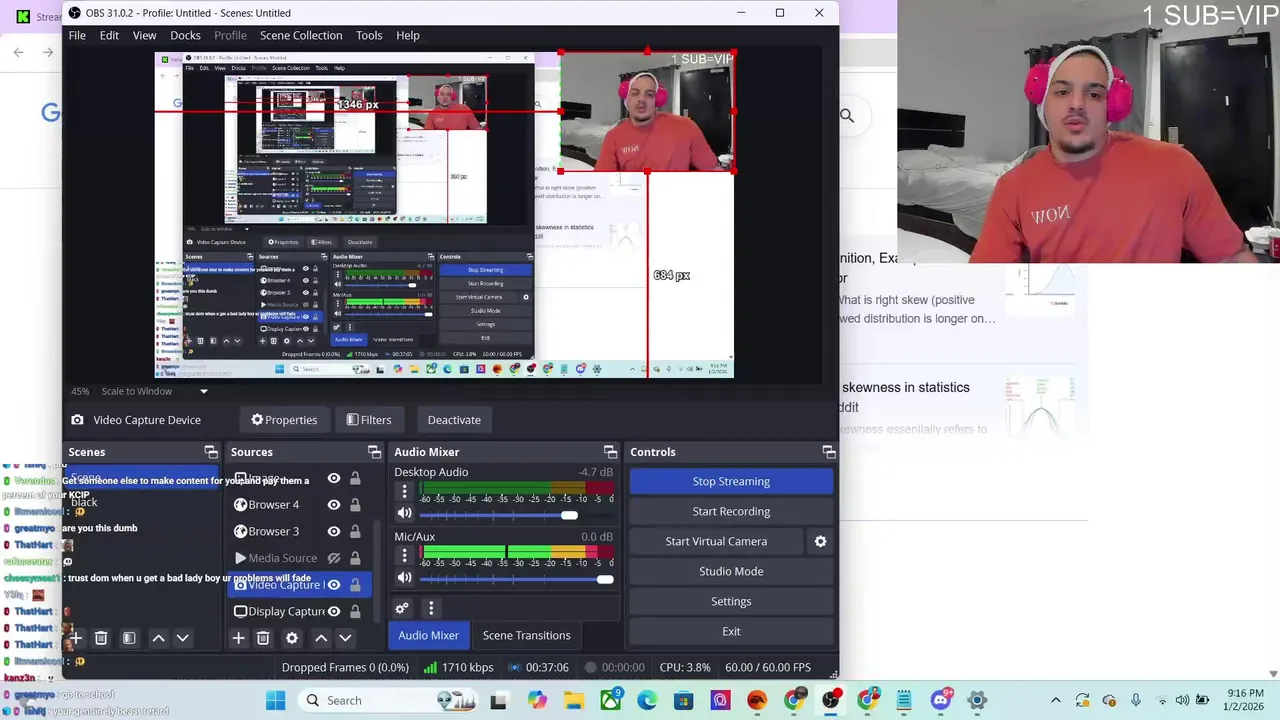Delete selected source with Sources trash icon
The image size is (1280, 720).
(x=263, y=638)
